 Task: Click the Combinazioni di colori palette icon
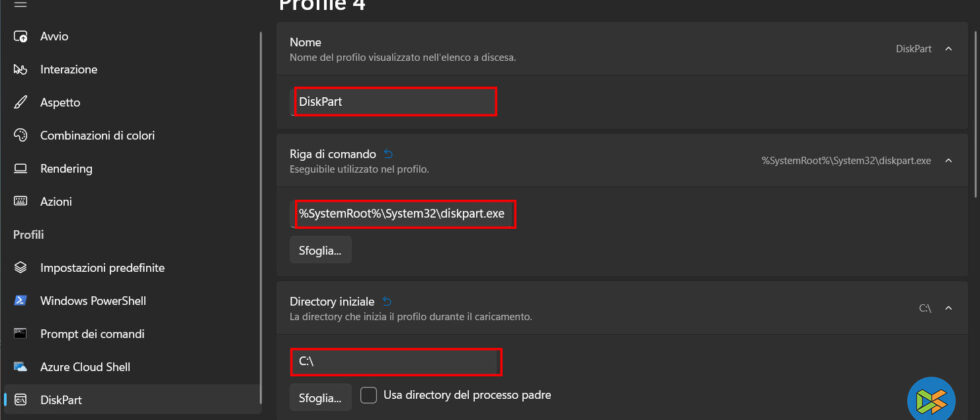[x=20, y=136]
